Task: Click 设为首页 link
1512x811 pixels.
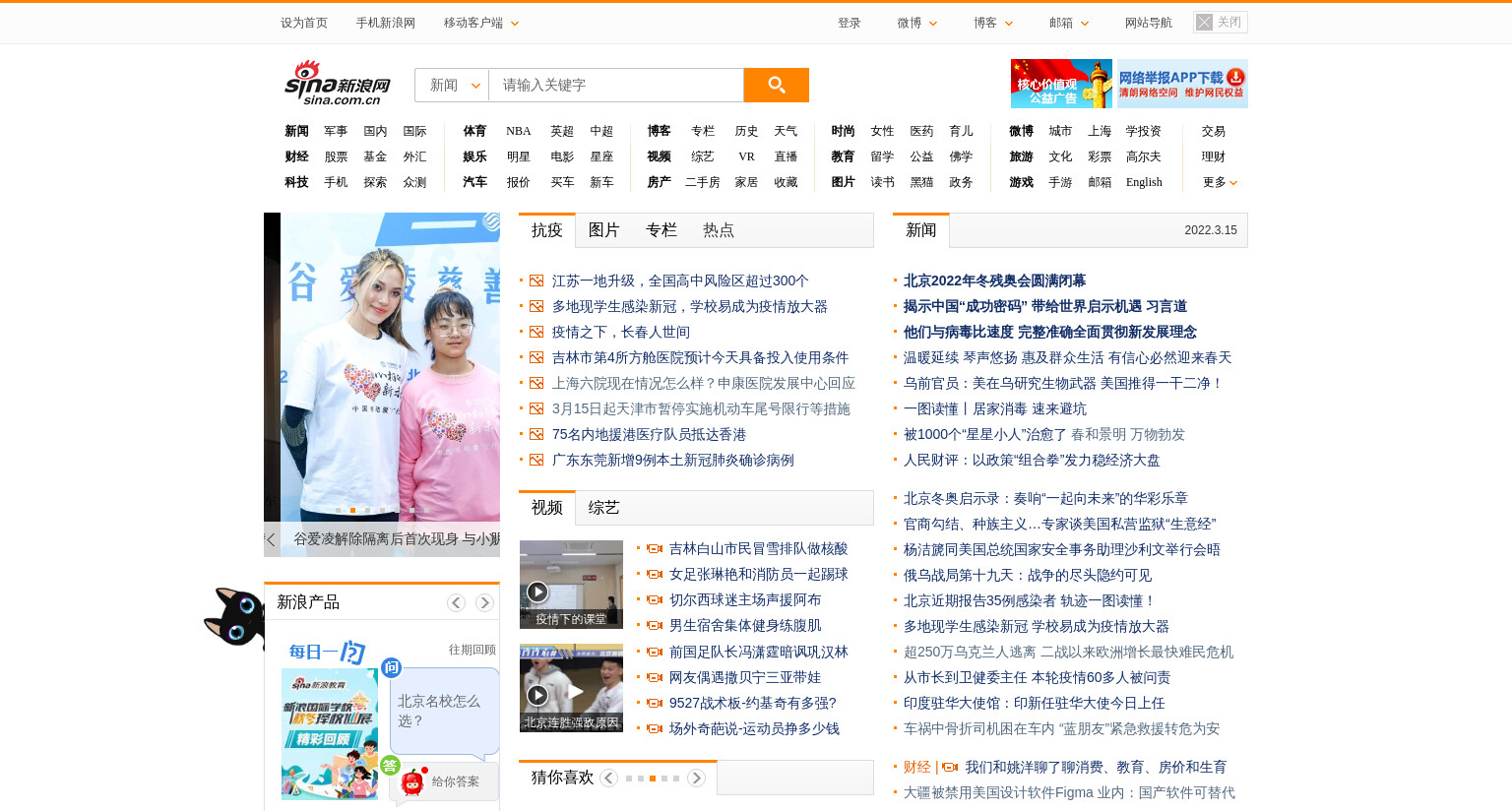Action: (304, 23)
